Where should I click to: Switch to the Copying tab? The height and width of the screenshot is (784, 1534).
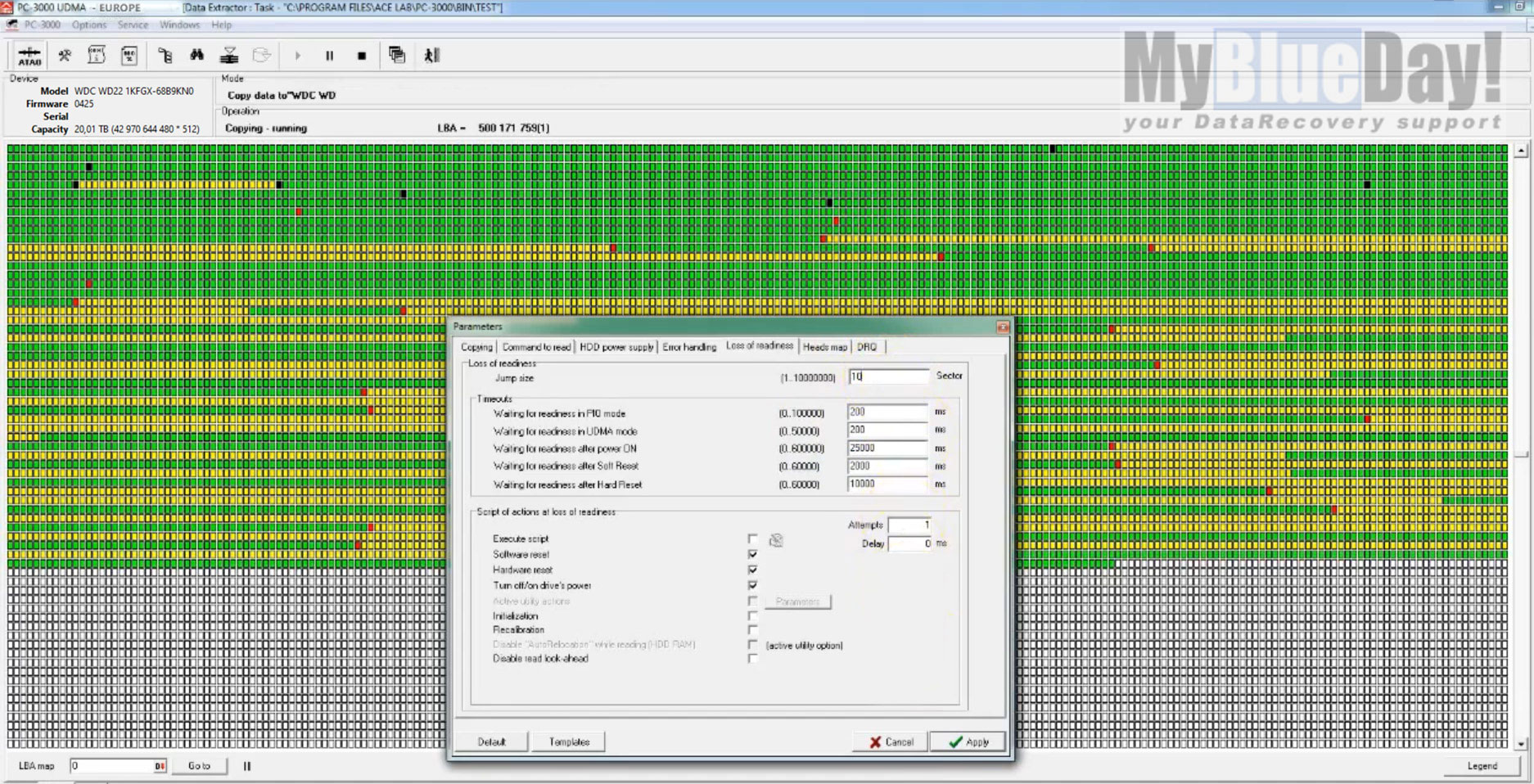[x=476, y=347]
